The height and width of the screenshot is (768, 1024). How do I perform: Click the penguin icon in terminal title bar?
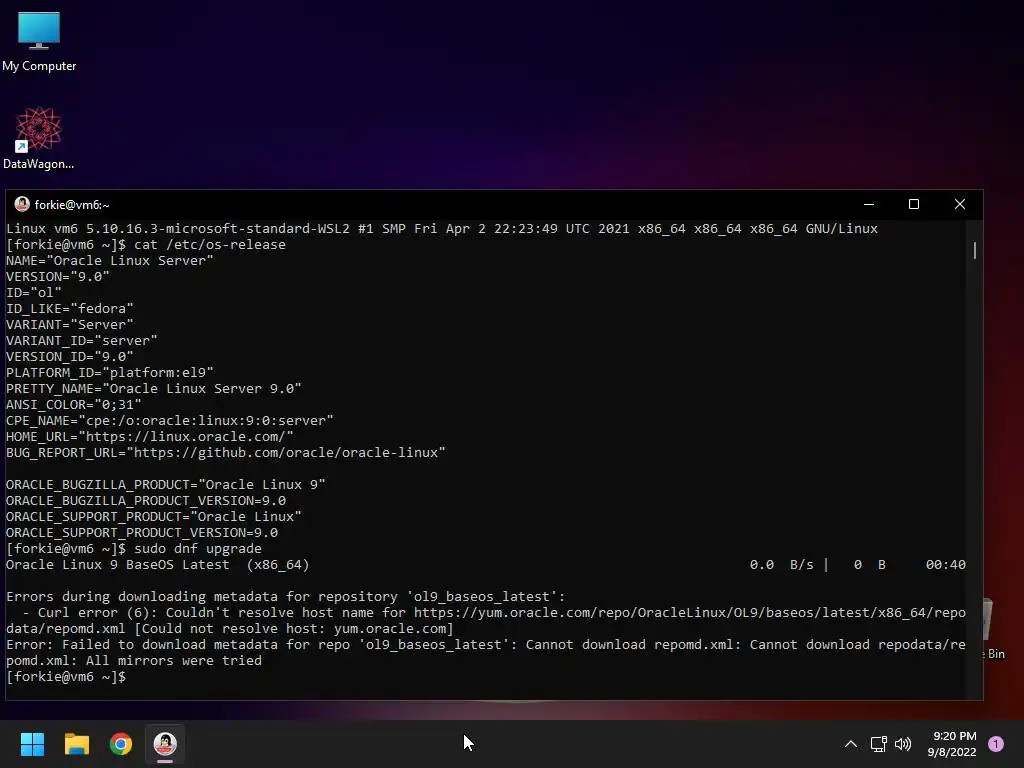(x=22, y=204)
